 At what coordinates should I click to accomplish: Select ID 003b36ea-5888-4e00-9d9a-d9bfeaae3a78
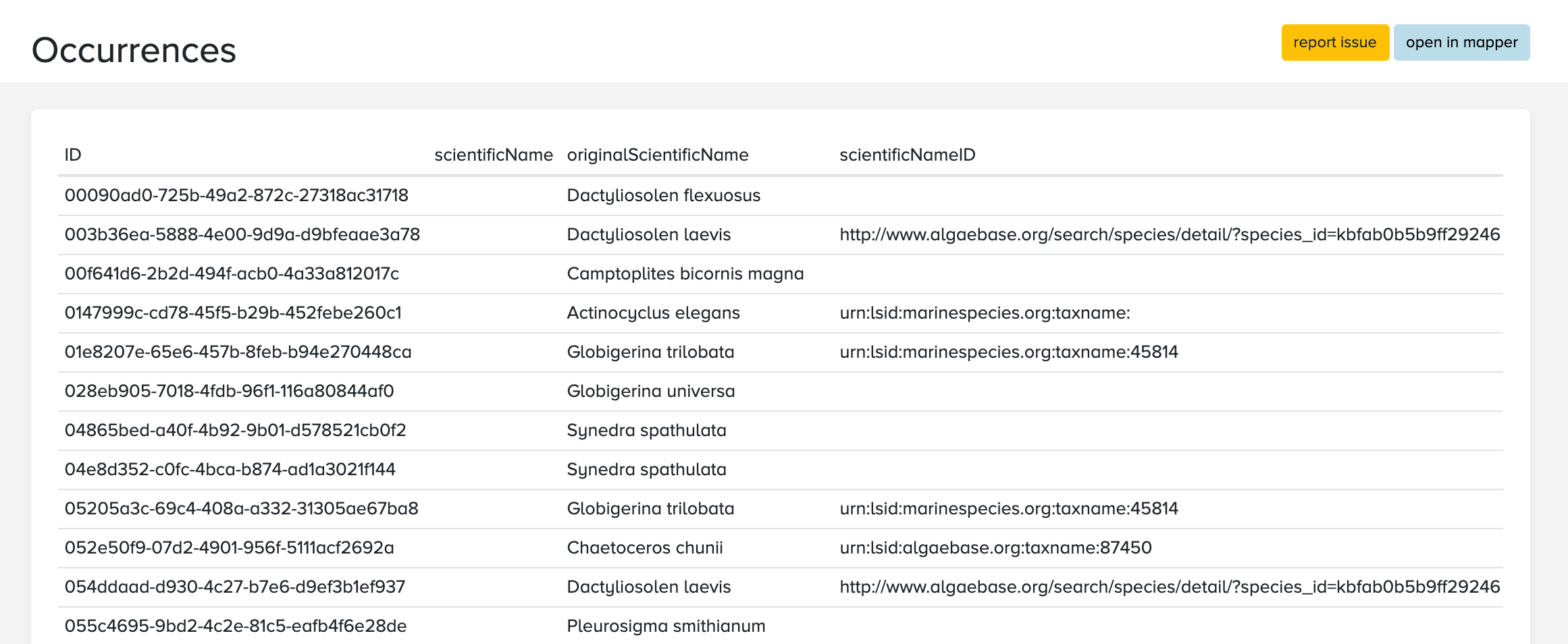click(x=242, y=234)
